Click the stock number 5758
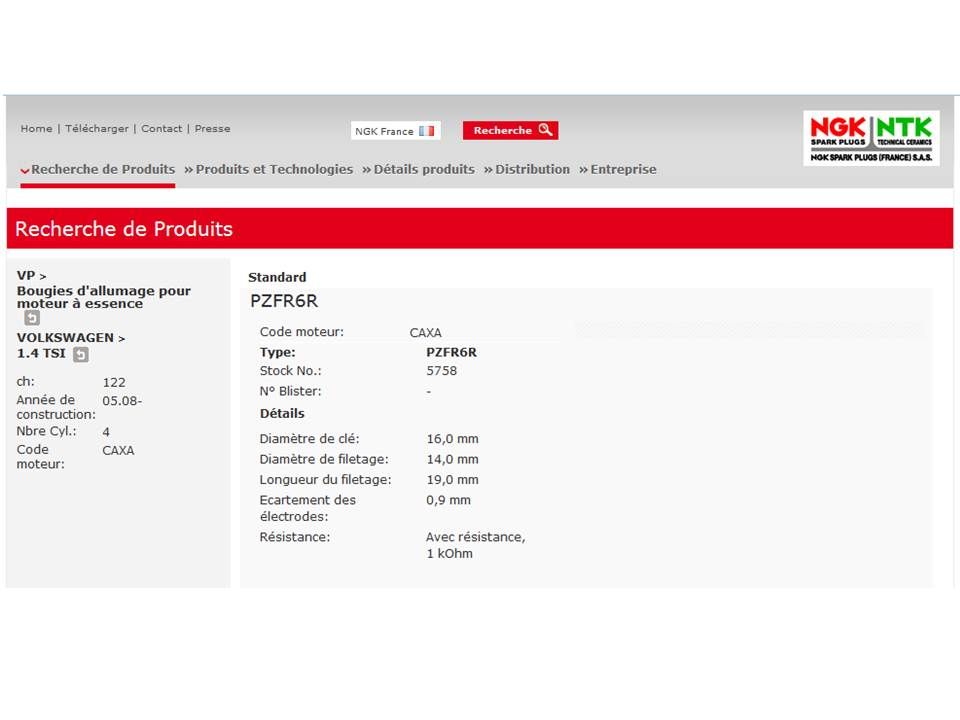Screen dimensions: 960x720 [x=442, y=371]
